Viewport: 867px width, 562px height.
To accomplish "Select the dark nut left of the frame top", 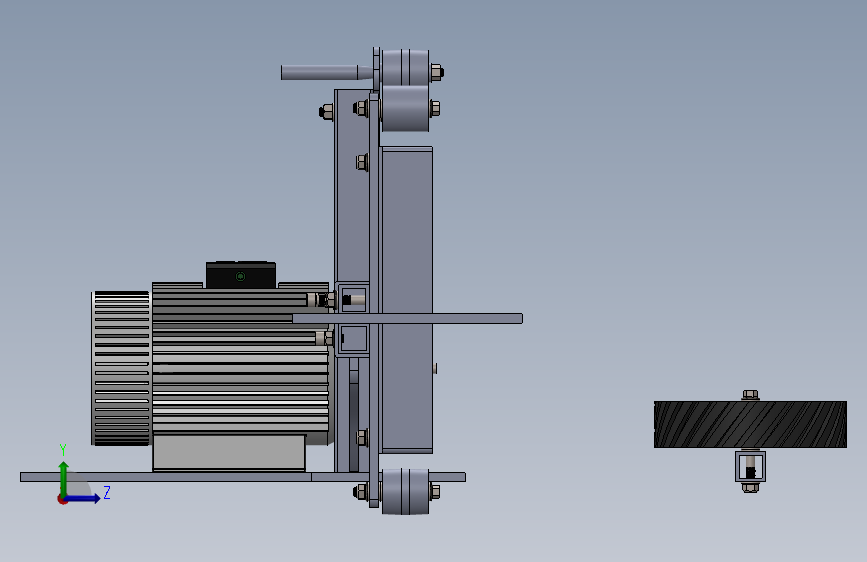I will (326, 112).
